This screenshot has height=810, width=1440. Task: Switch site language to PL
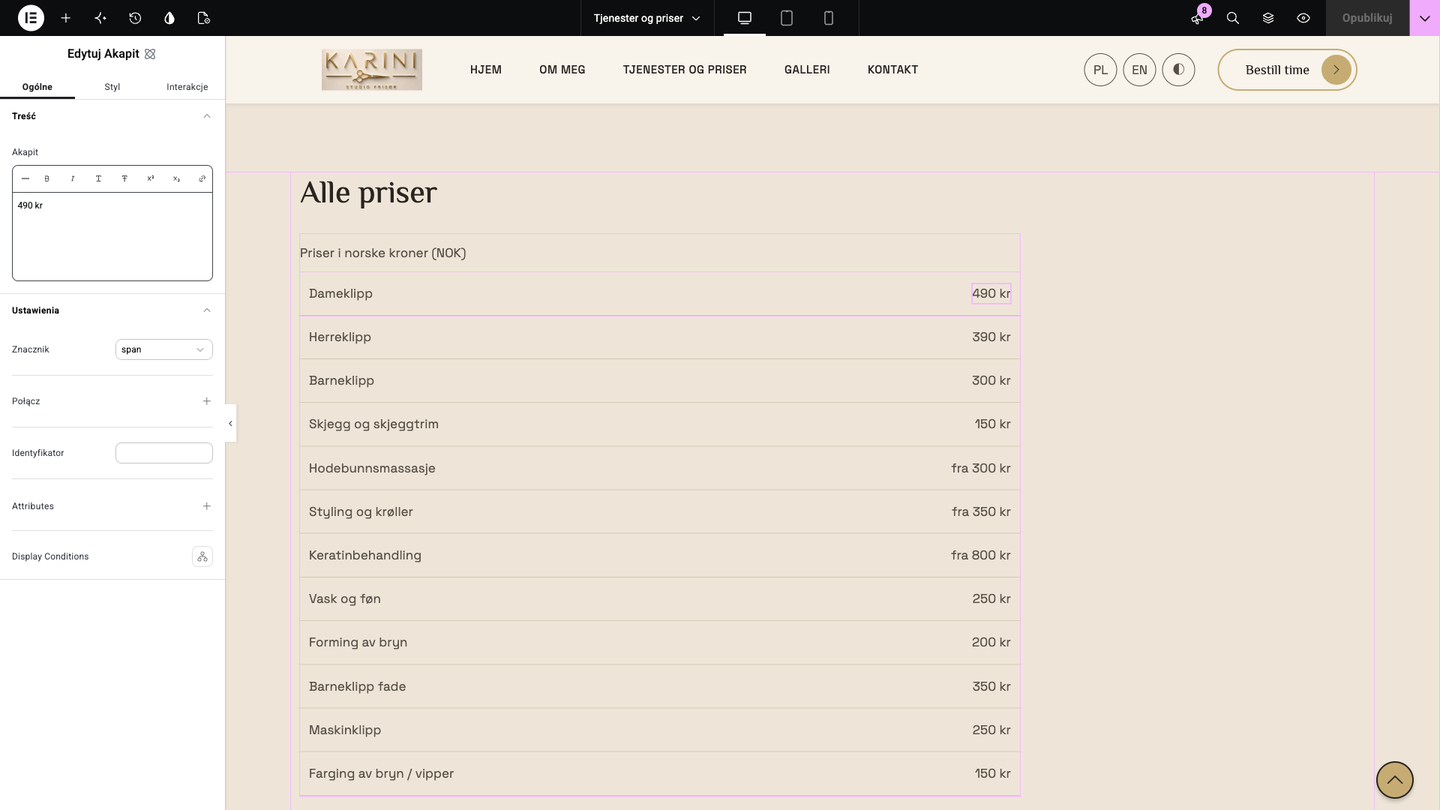(1100, 70)
